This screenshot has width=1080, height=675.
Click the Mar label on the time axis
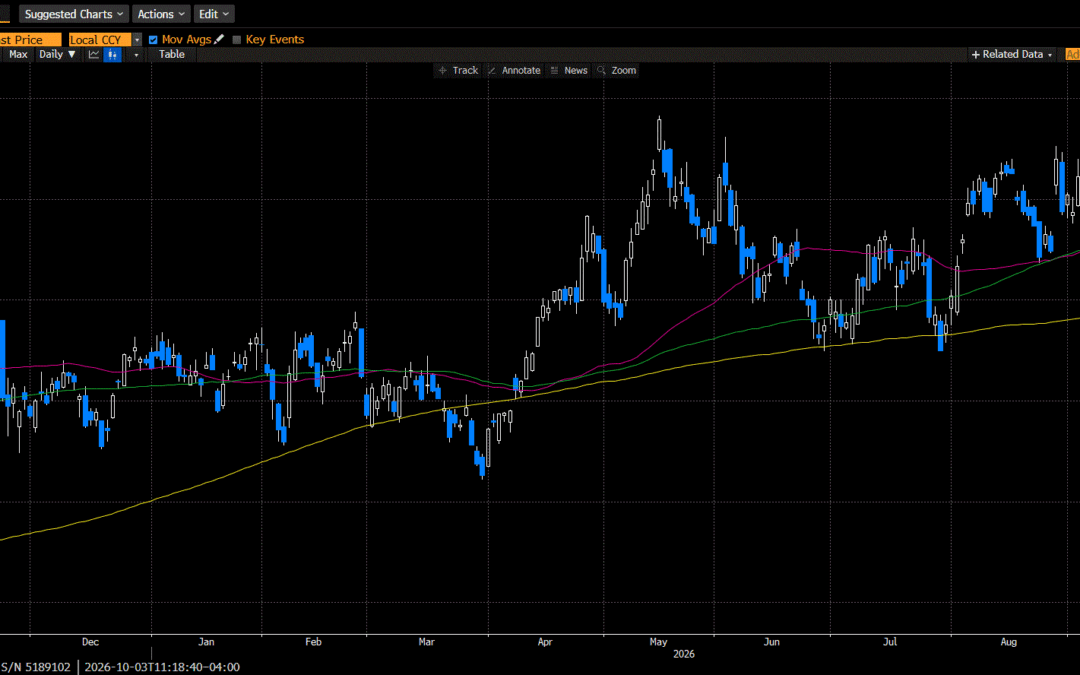point(426,642)
